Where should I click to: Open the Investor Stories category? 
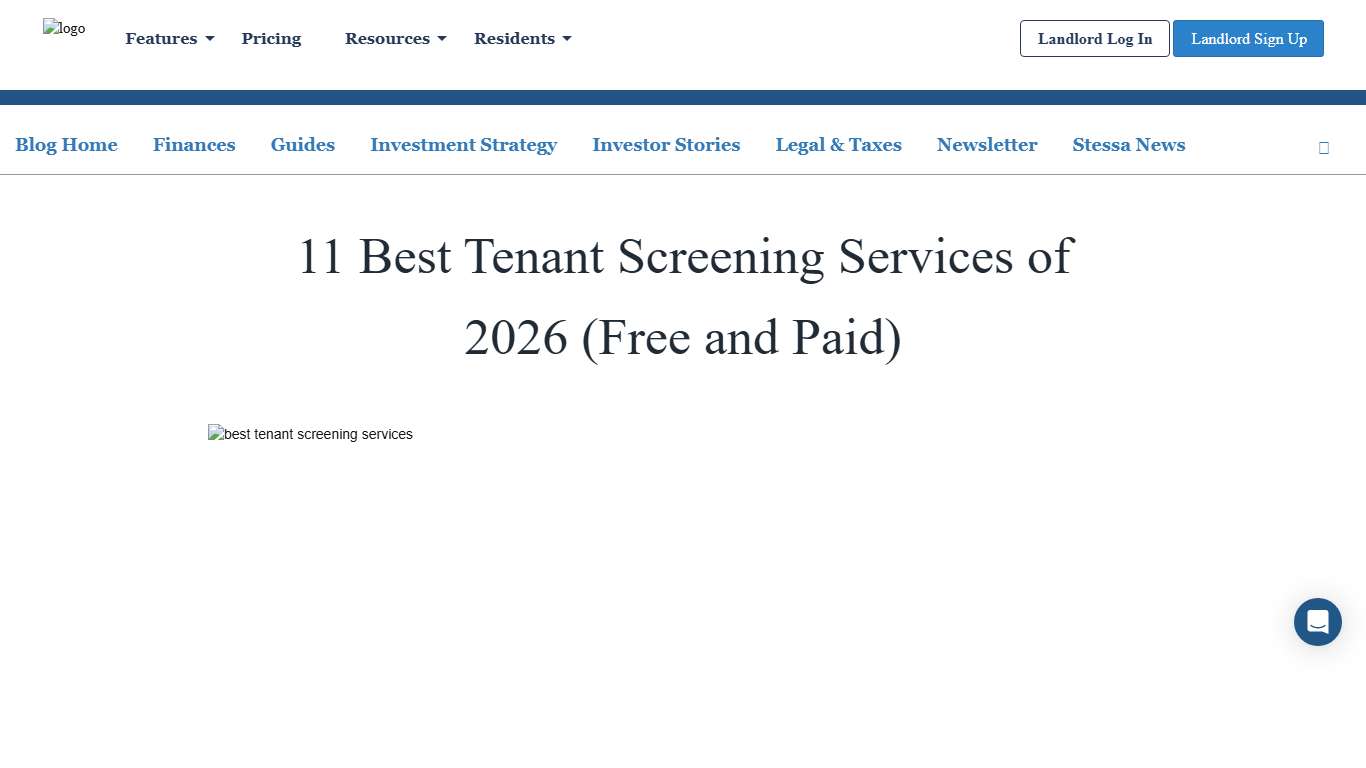coord(666,145)
